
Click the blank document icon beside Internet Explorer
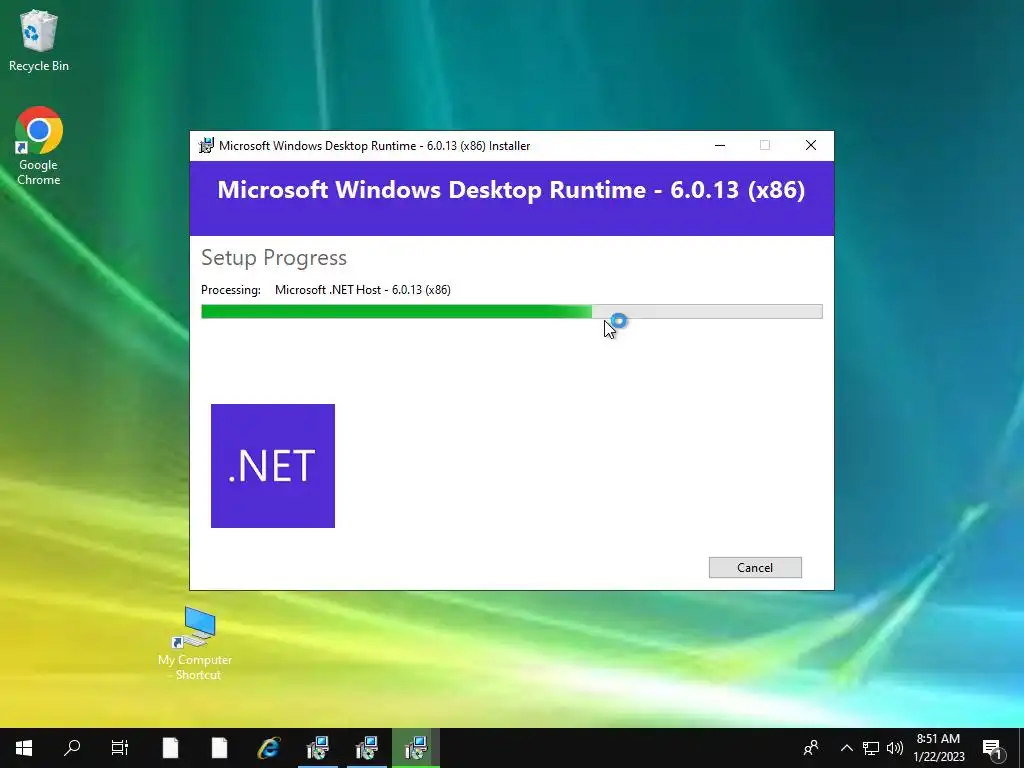coord(219,748)
